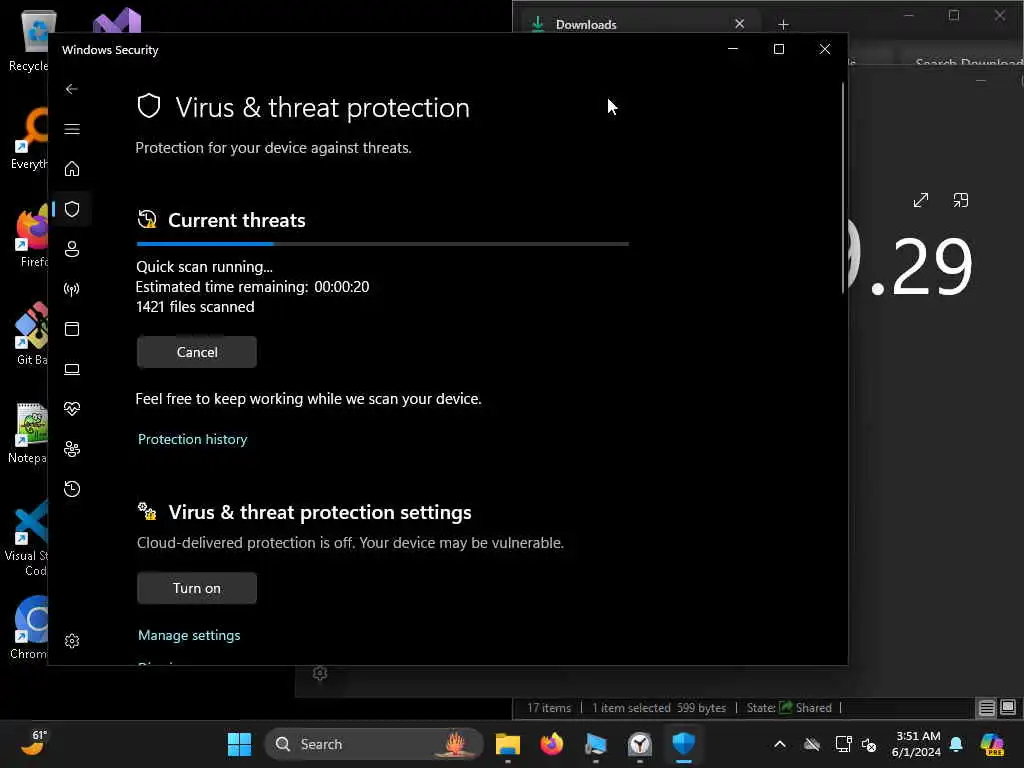Select the Virus & threat protection shield in sidebar
1024x768 pixels.
pos(72,209)
